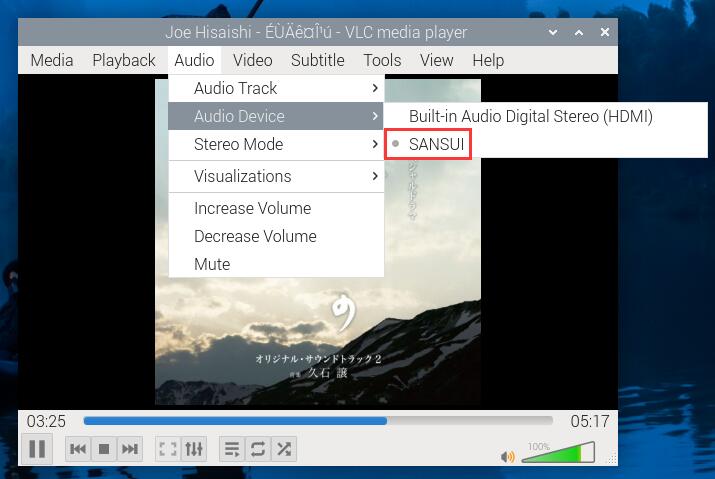Screen dimensions: 715x479
Task: Toggle fullscreen video mode
Action: coord(169,450)
